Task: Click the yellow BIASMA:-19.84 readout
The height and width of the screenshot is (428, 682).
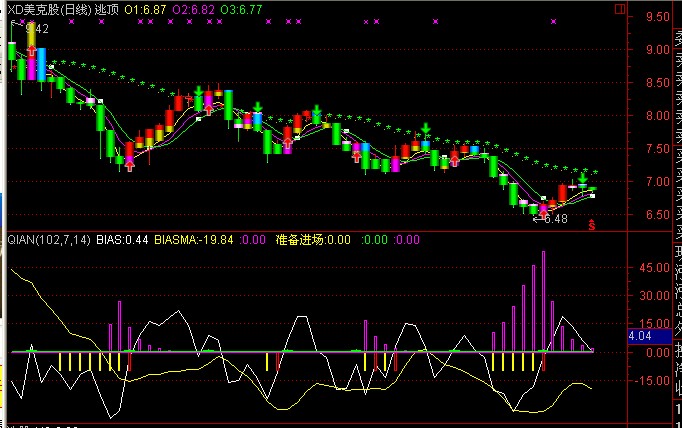Action: tap(194, 240)
